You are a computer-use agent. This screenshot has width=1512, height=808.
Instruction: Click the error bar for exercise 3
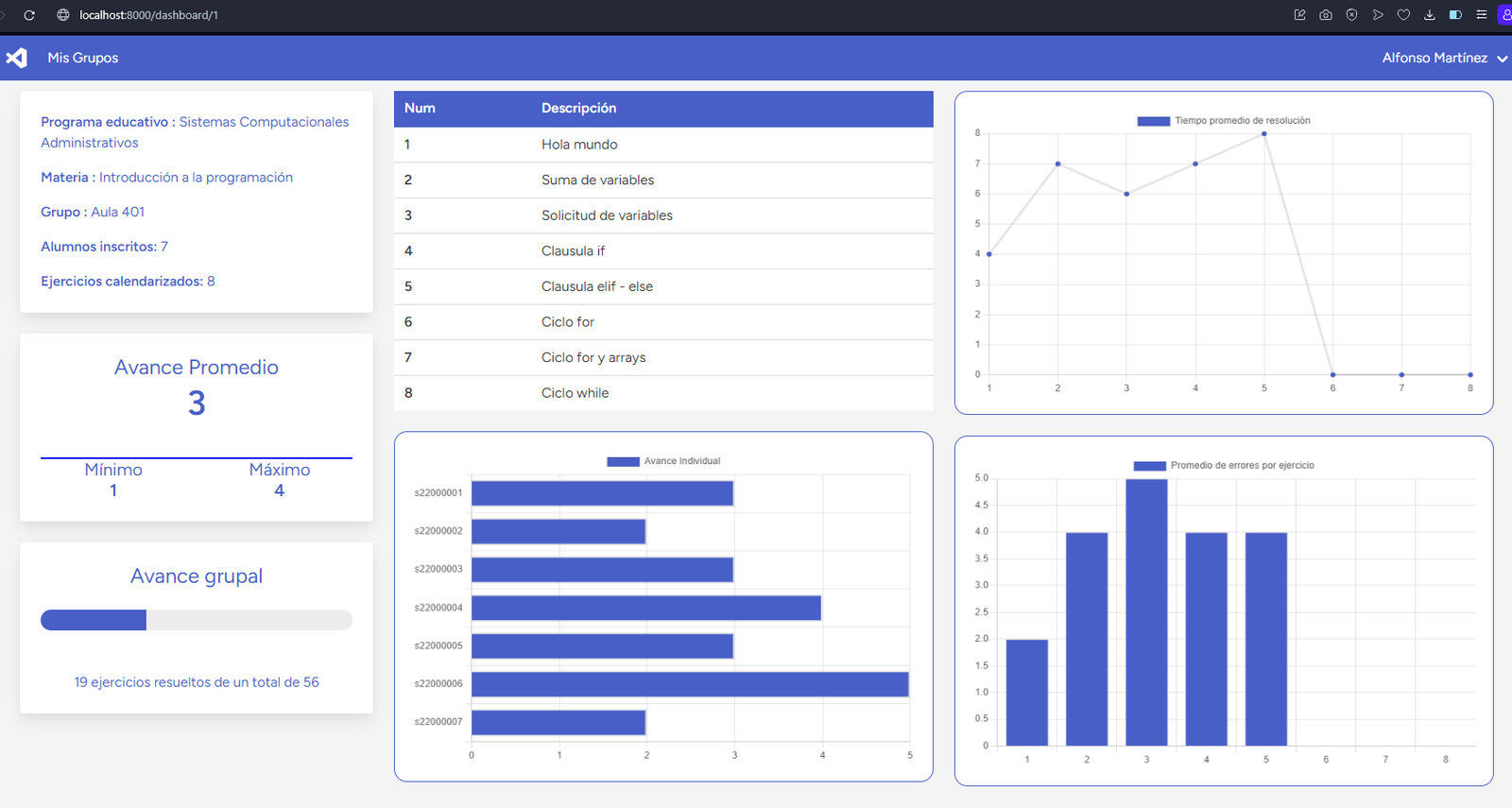pos(1146,612)
